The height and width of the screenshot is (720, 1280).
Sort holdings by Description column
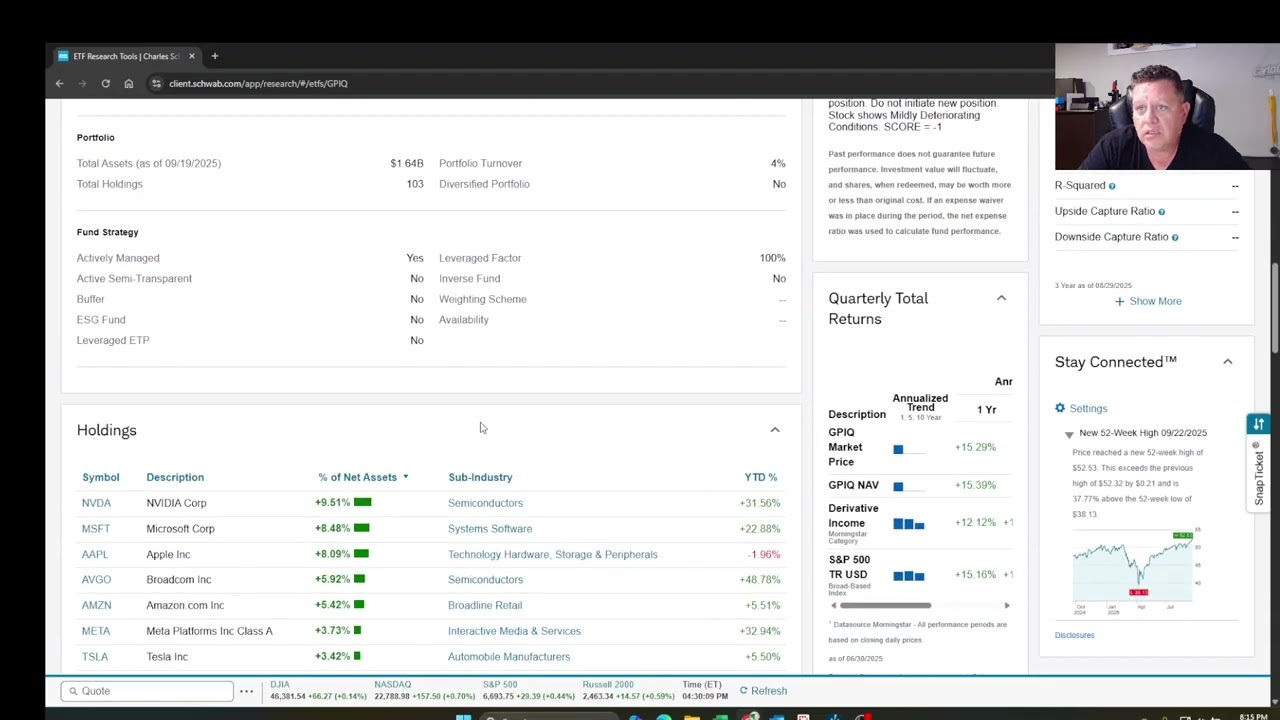pos(175,477)
